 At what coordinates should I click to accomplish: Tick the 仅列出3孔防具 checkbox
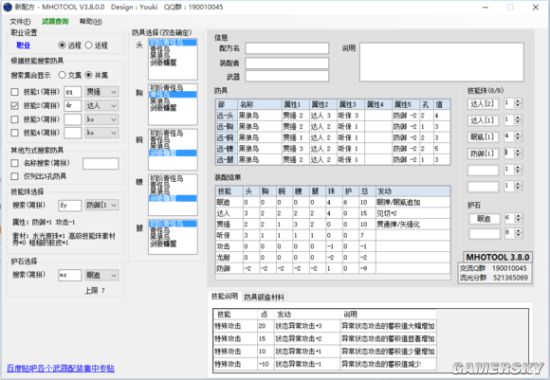click(x=15, y=176)
